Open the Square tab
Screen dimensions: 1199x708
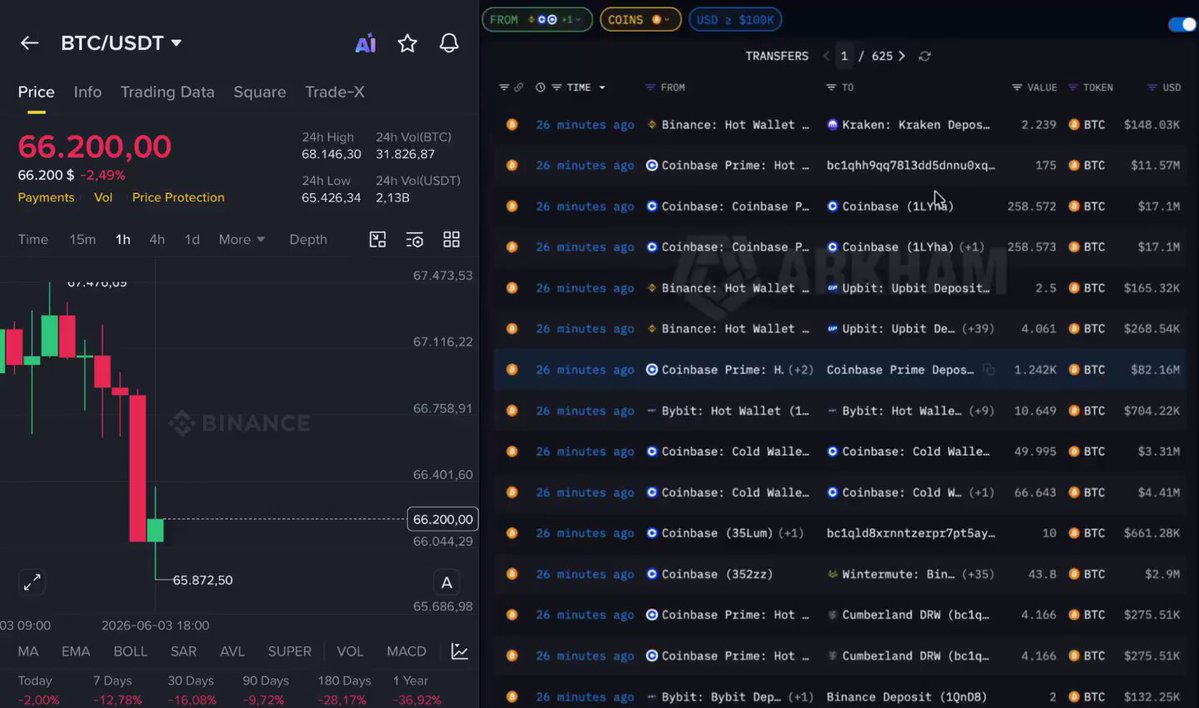259,92
